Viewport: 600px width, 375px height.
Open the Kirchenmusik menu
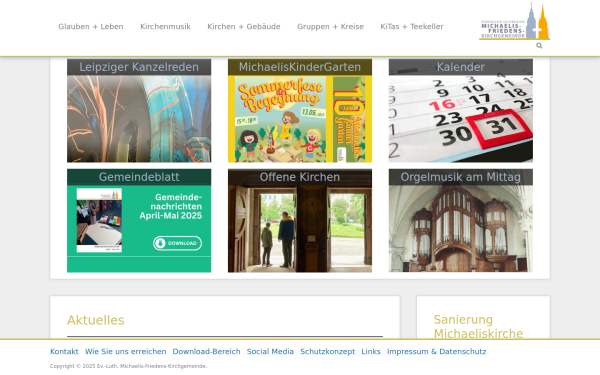[x=165, y=26]
